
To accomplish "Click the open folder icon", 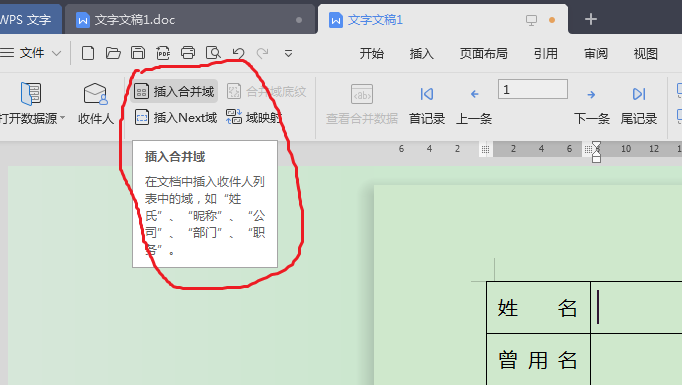I will pyautogui.click(x=113, y=53).
